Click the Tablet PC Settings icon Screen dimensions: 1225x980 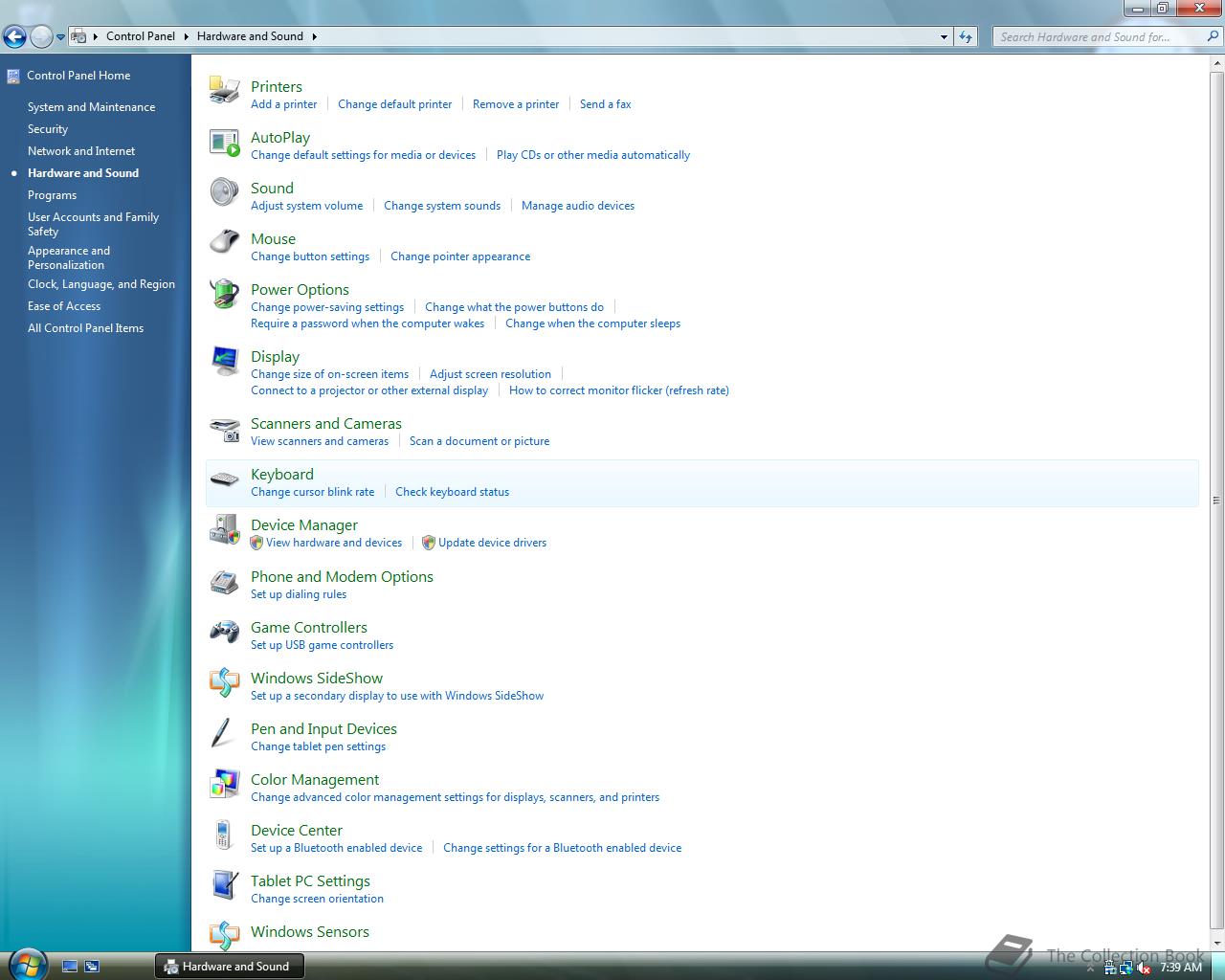tap(224, 885)
